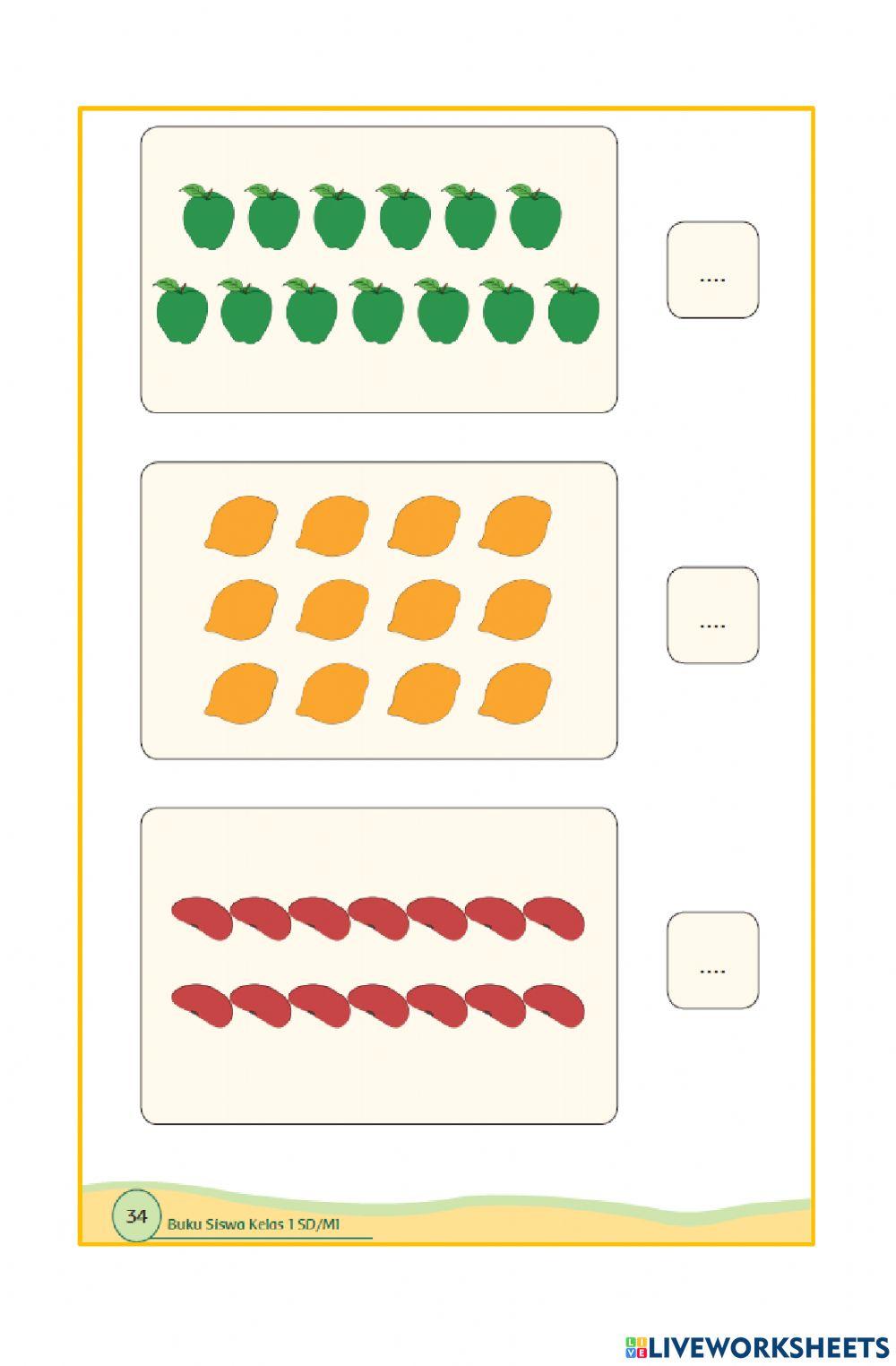The width and height of the screenshot is (896, 1366).
Task: Select the last apple in the bottom row
Action: (x=573, y=312)
